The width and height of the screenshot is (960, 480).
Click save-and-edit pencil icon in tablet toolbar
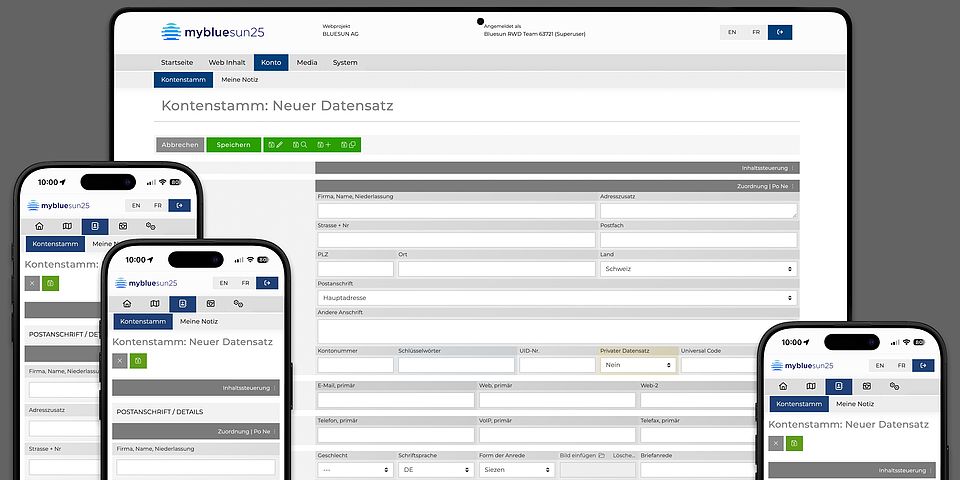(276, 145)
